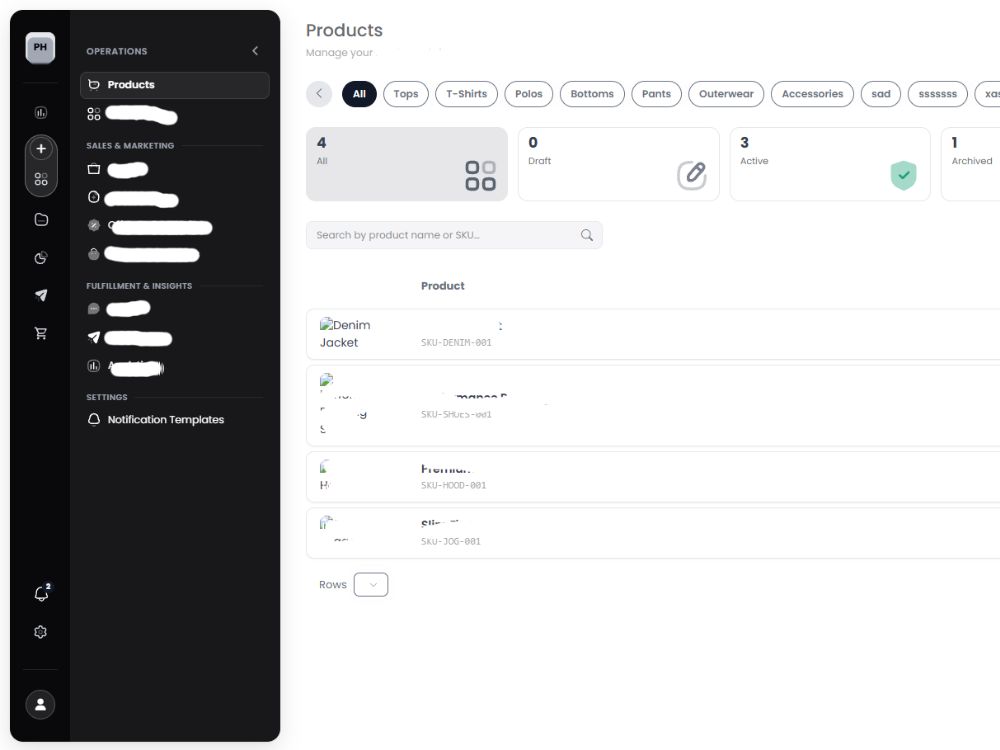Click the SKU-SHOES-001 text
This screenshot has height=750, width=1000.
pos(456,415)
